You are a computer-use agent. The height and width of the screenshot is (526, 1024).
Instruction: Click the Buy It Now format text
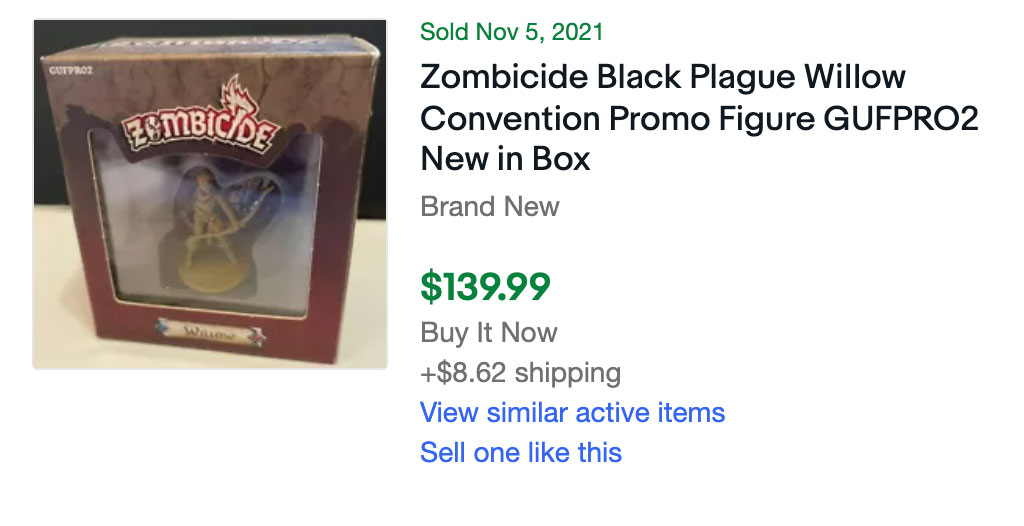click(x=488, y=333)
